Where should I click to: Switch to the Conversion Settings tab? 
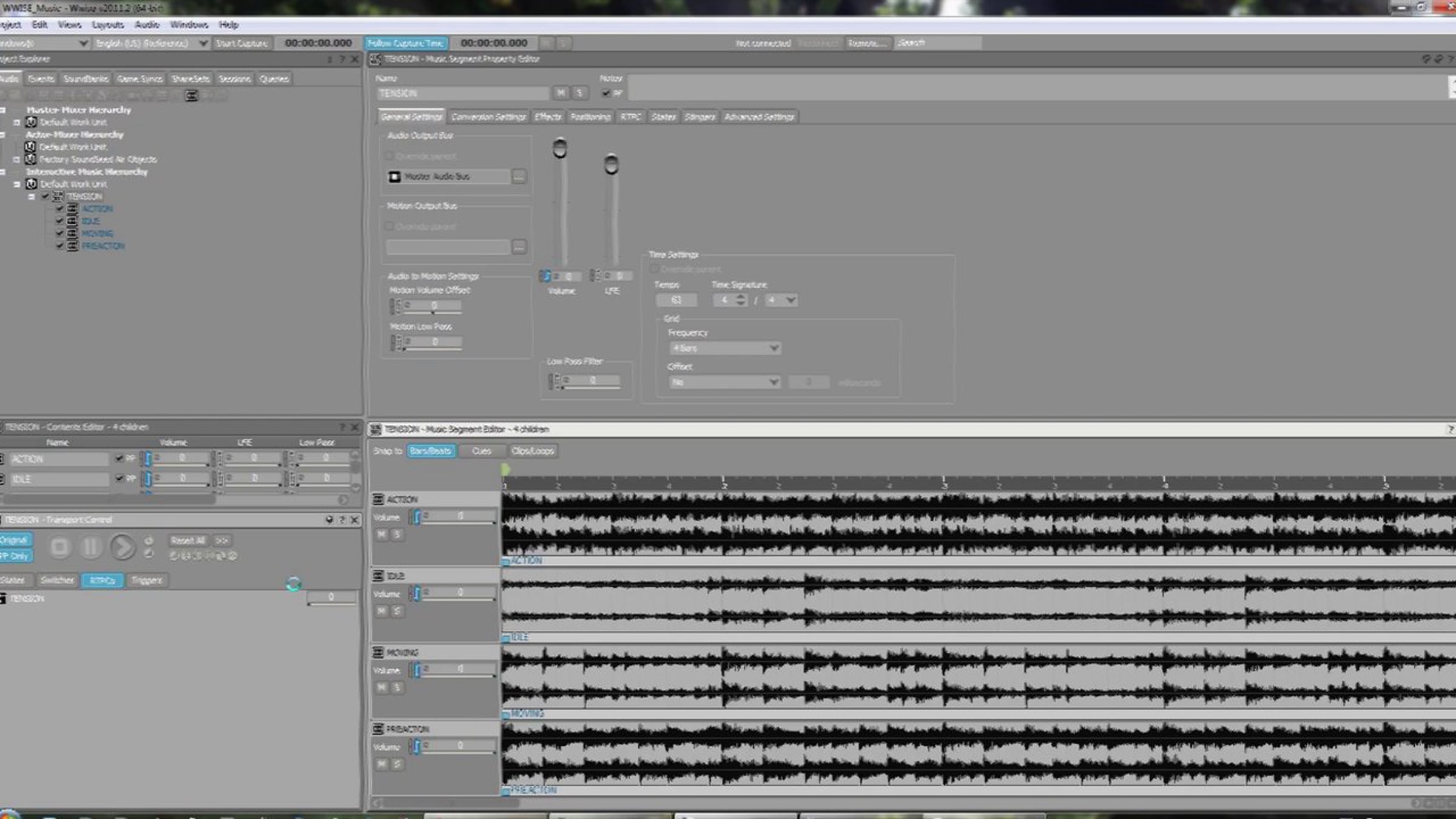(x=488, y=116)
